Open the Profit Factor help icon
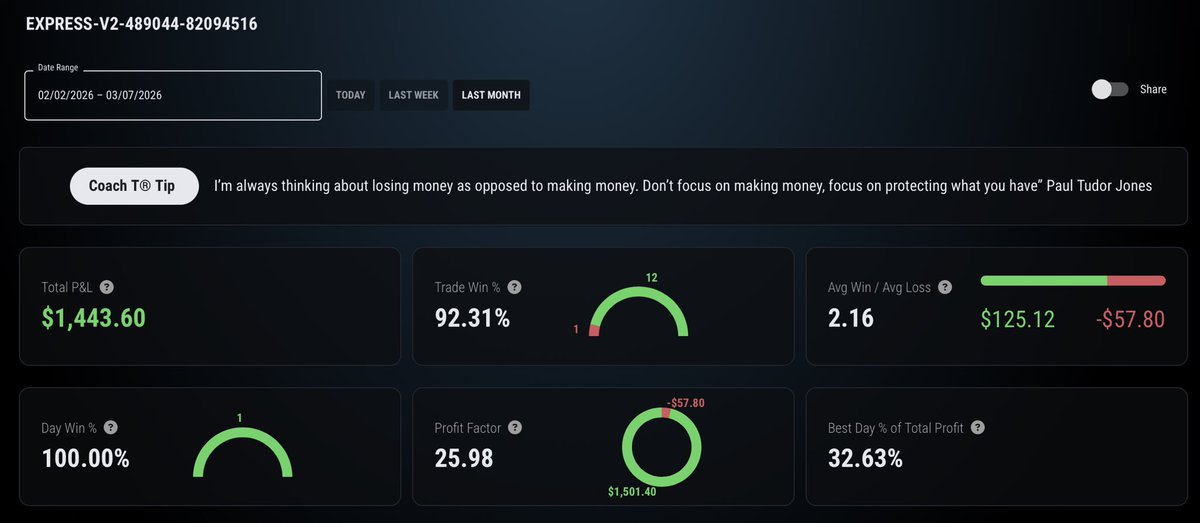The image size is (1200, 523). [514, 427]
